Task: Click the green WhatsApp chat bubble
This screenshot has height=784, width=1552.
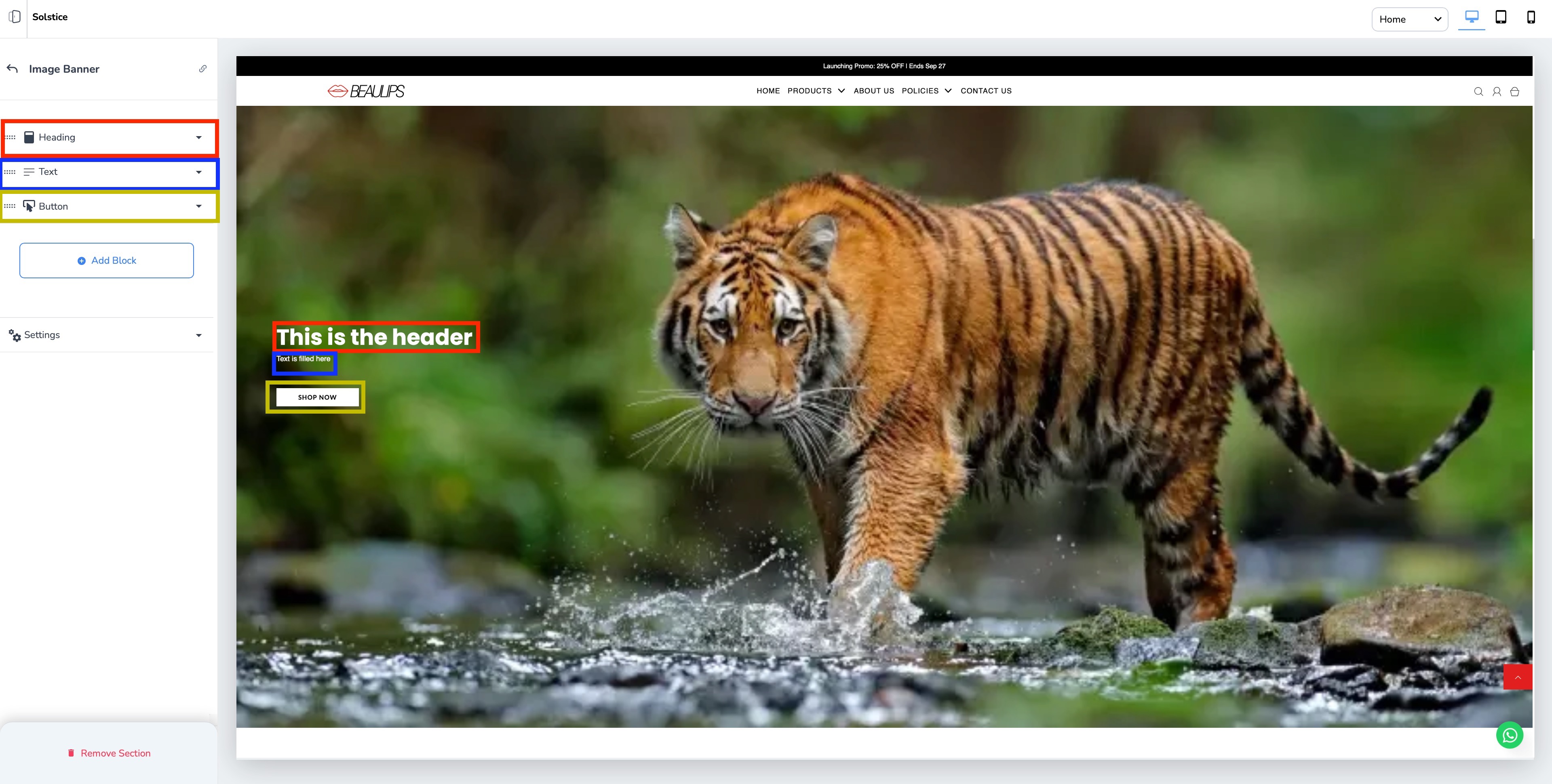Action: pos(1509,735)
